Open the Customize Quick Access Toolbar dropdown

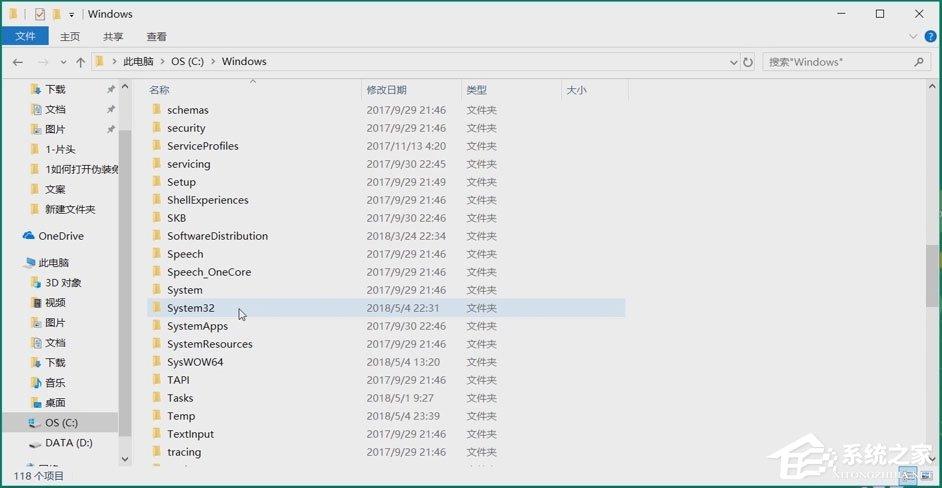(x=71, y=14)
